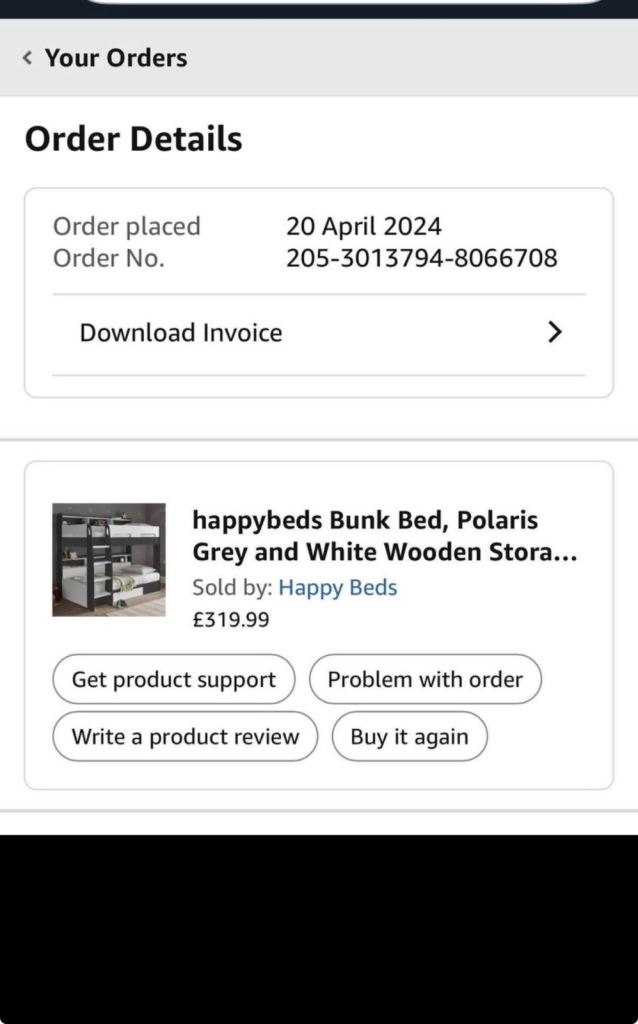Click the 20 April 2024 order date
The width and height of the screenshot is (638, 1024).
(x=363, y=226)
